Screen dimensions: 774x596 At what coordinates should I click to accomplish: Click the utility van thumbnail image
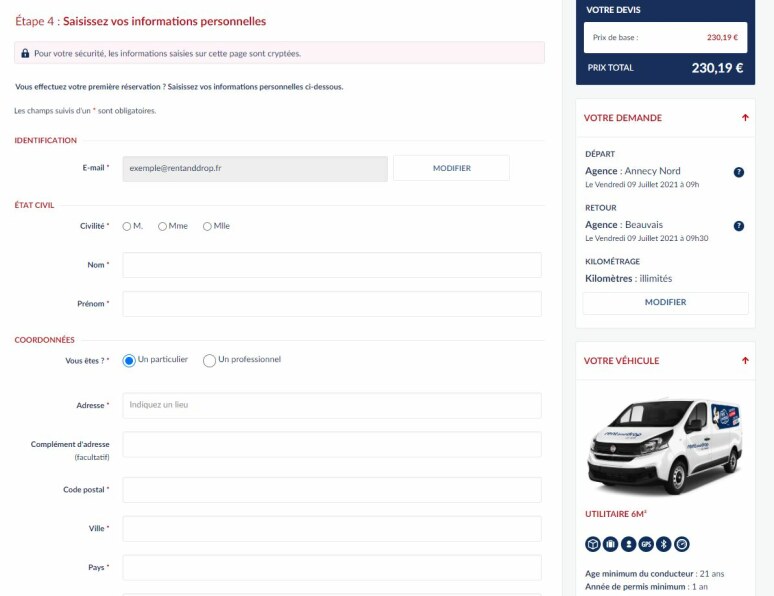(x=664, y=446)
